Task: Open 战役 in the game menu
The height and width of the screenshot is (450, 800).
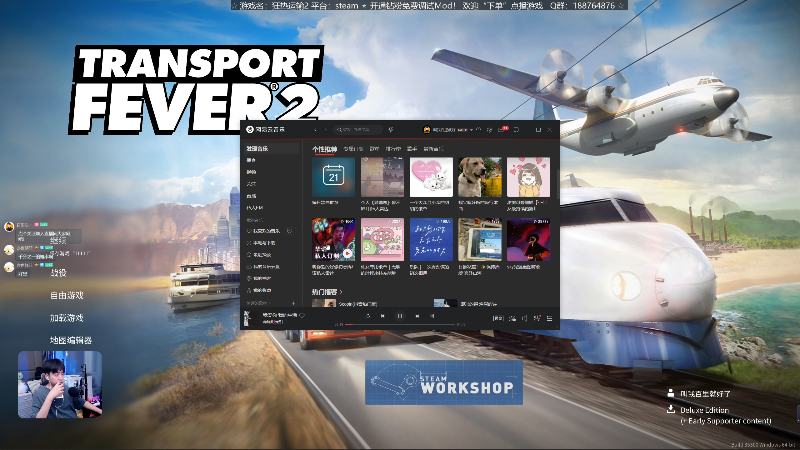Action: tap(59, 273)
